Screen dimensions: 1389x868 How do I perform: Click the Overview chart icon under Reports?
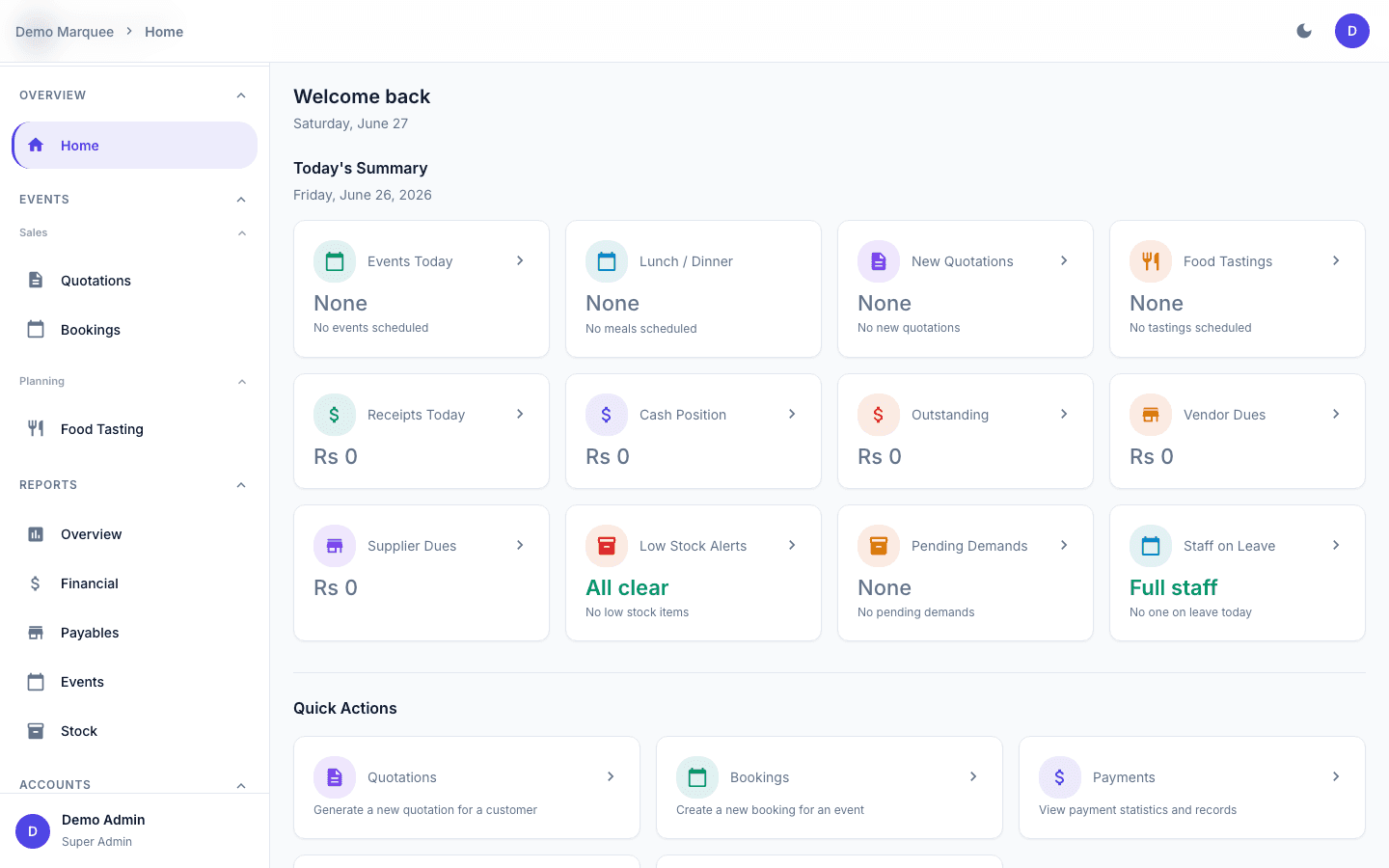[36, 533]
